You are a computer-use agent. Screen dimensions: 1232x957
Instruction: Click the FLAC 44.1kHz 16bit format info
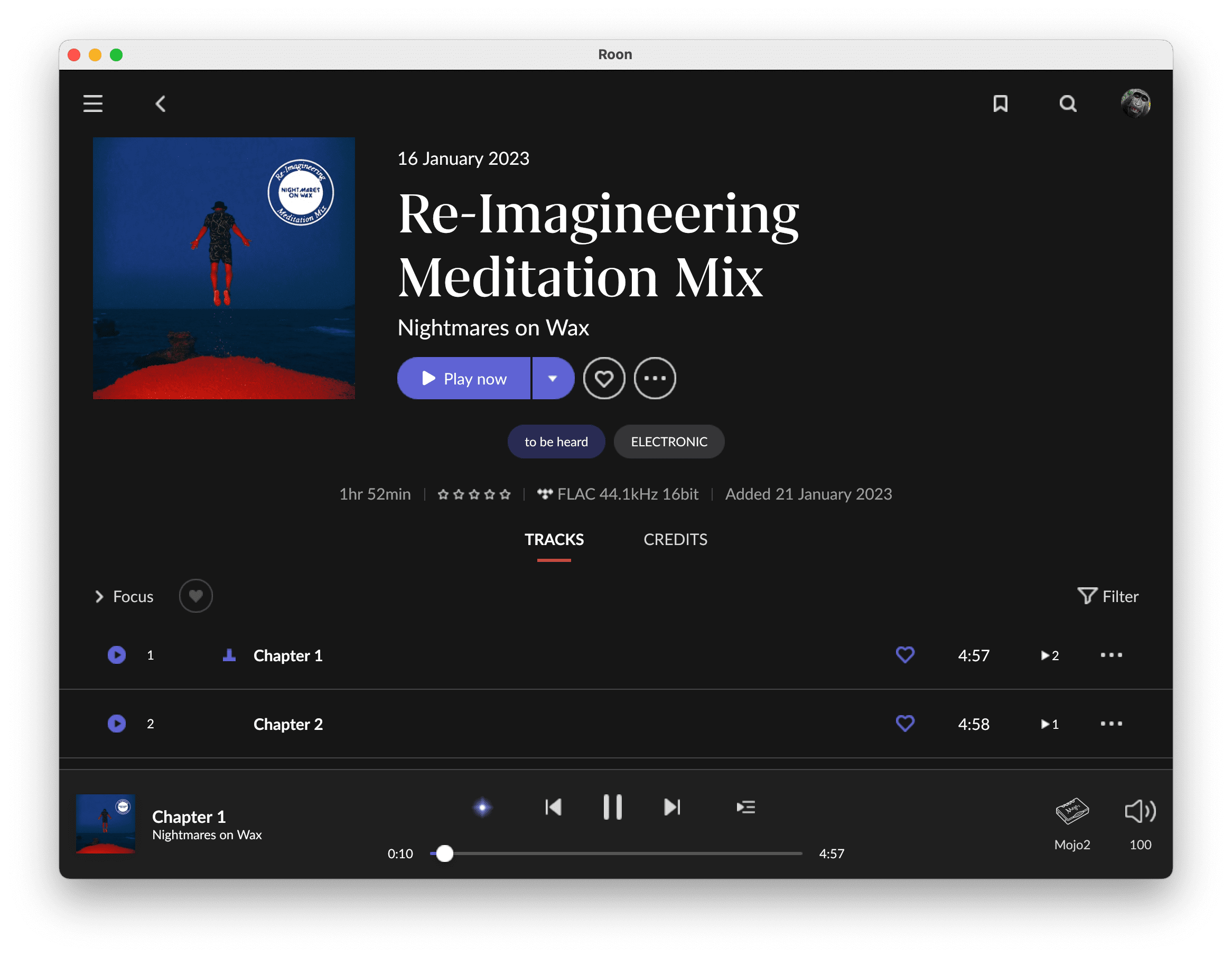618,494
